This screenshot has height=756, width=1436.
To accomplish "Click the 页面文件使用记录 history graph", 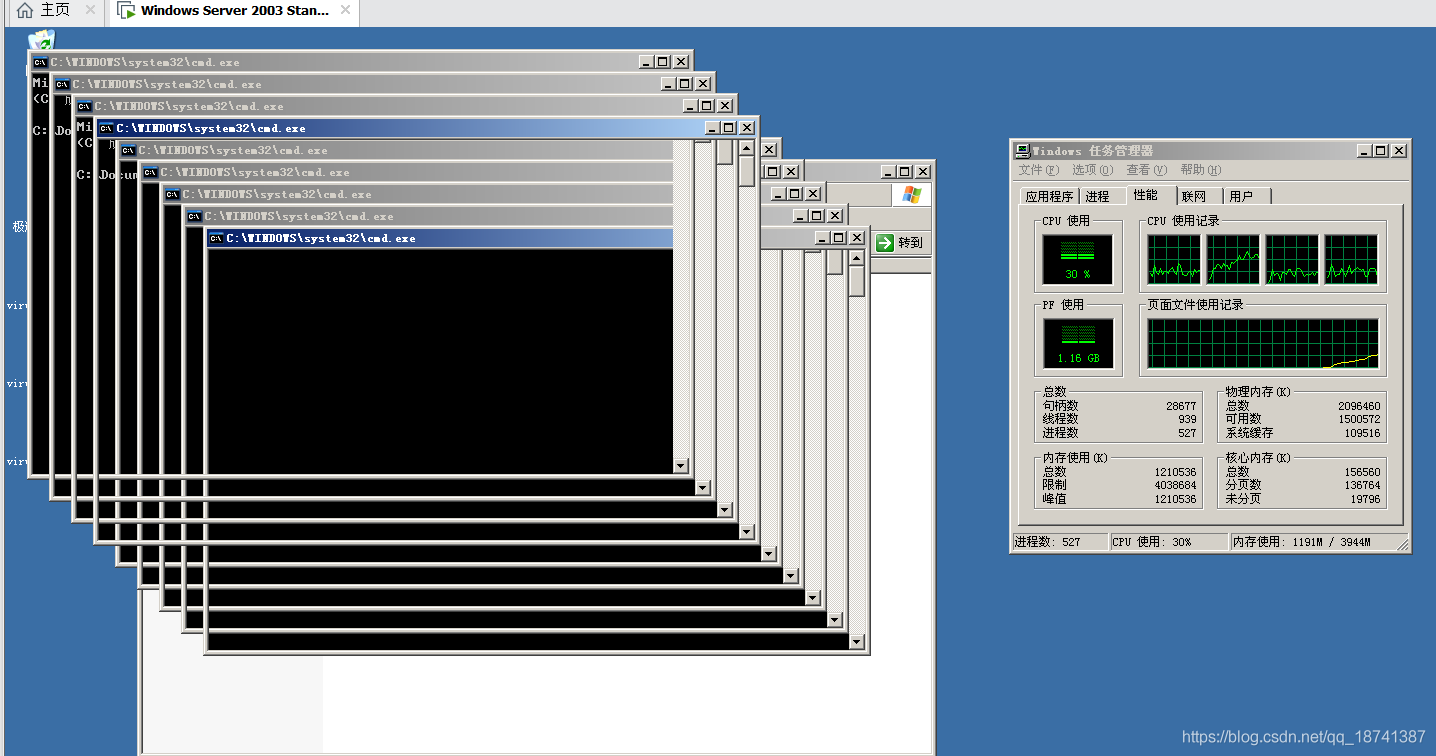I will pos(1262,343).
